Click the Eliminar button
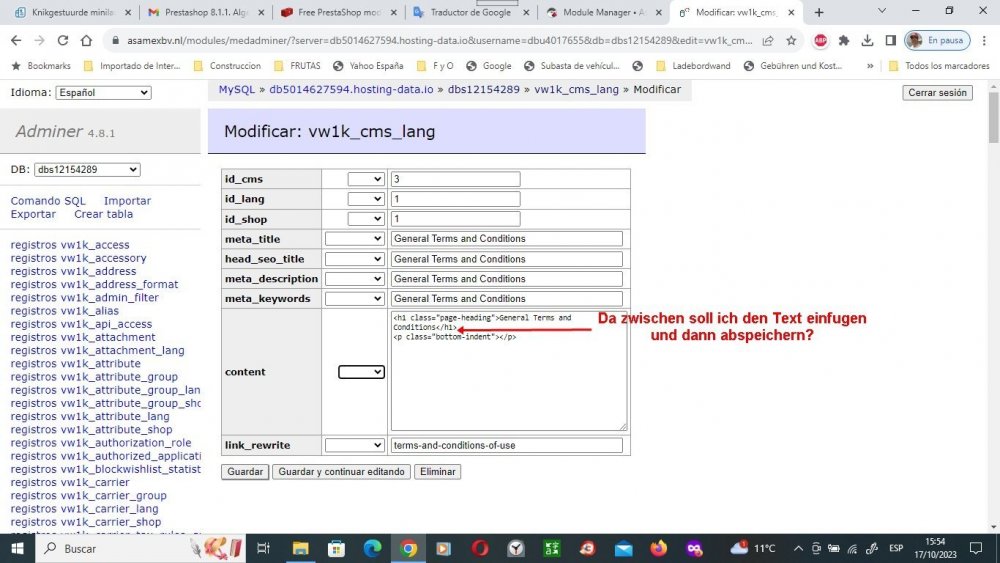Viewport: 1000px width, 563px height. coord(438,472)
